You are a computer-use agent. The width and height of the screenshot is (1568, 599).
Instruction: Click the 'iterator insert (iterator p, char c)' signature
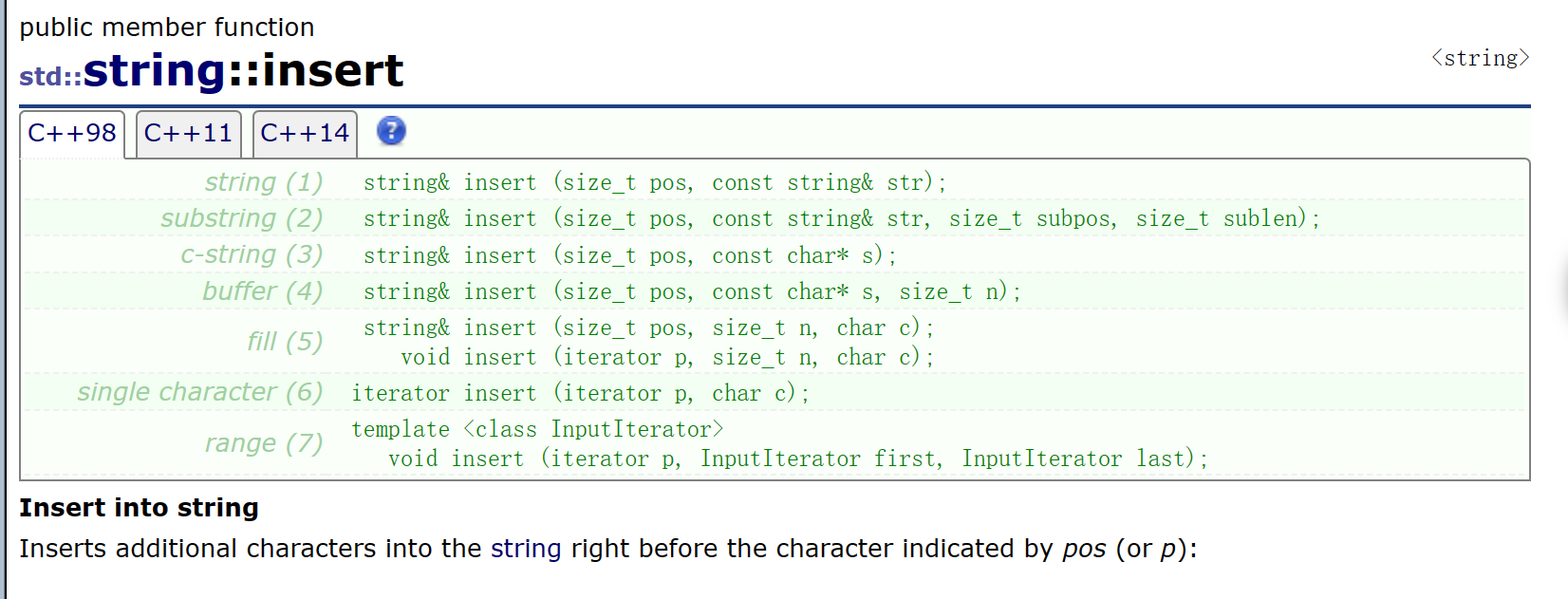click(x=581, y=393)
